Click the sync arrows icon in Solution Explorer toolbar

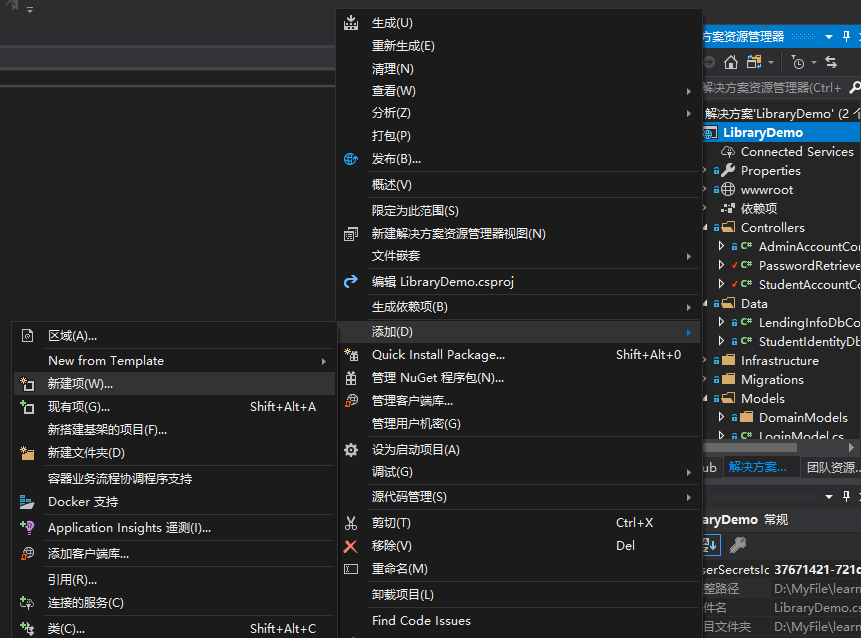[831, 62]
